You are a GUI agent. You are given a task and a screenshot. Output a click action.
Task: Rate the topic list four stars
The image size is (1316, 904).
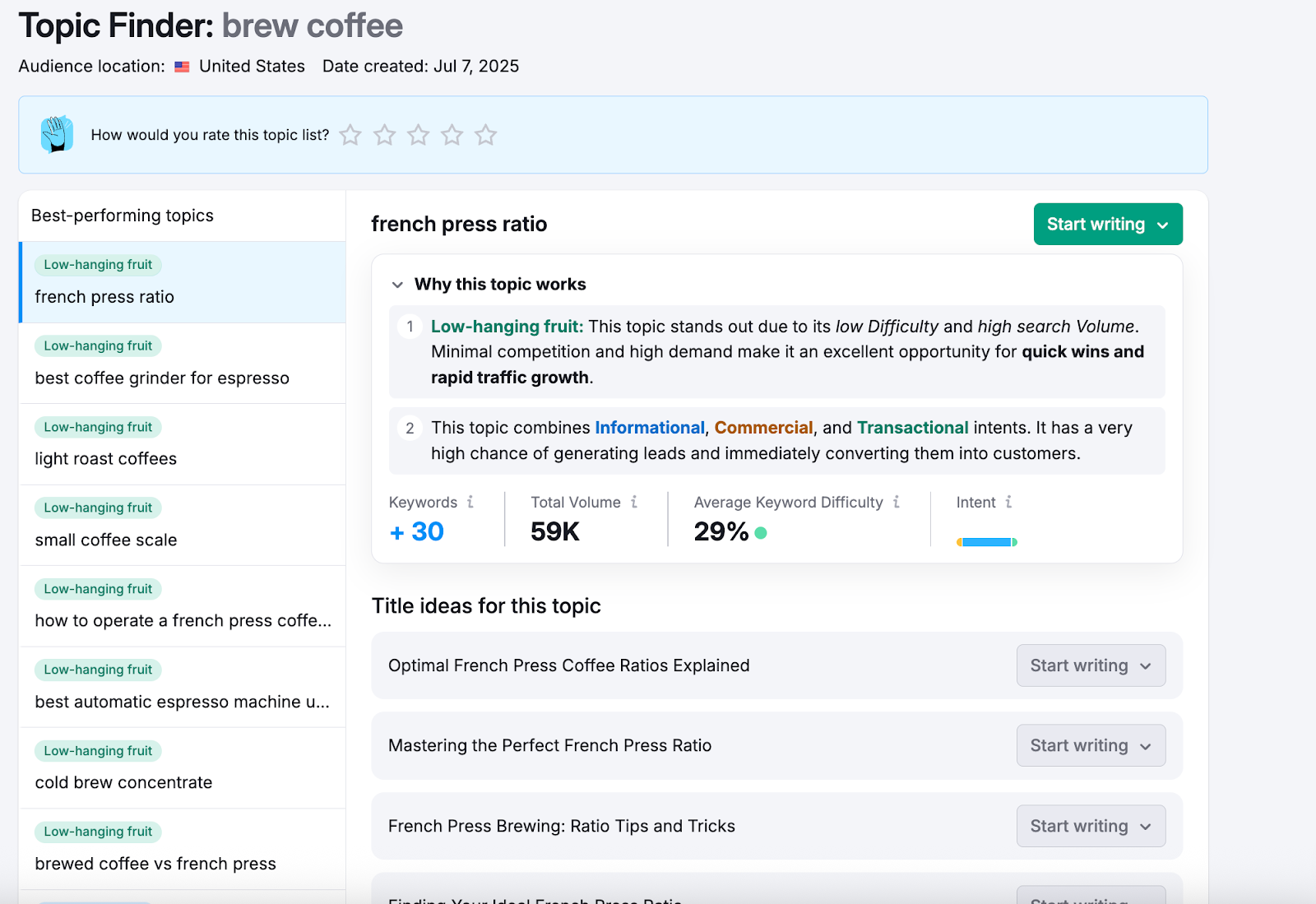coord(452,135)
